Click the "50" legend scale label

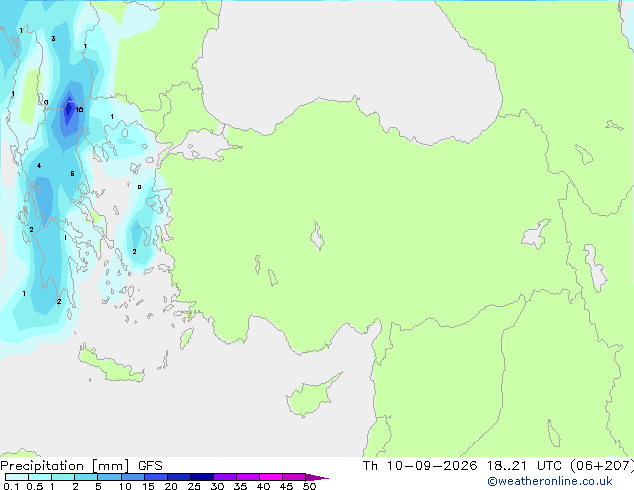(310, 486)
